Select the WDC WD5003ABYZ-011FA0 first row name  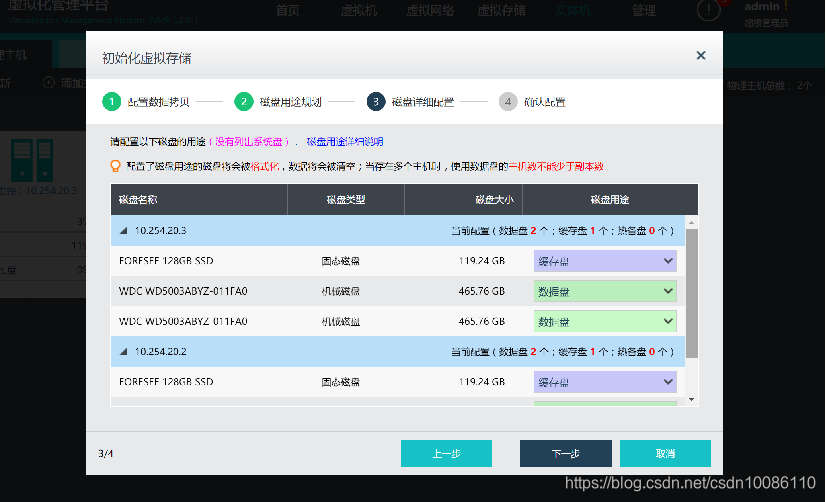[x=183, y=291]
